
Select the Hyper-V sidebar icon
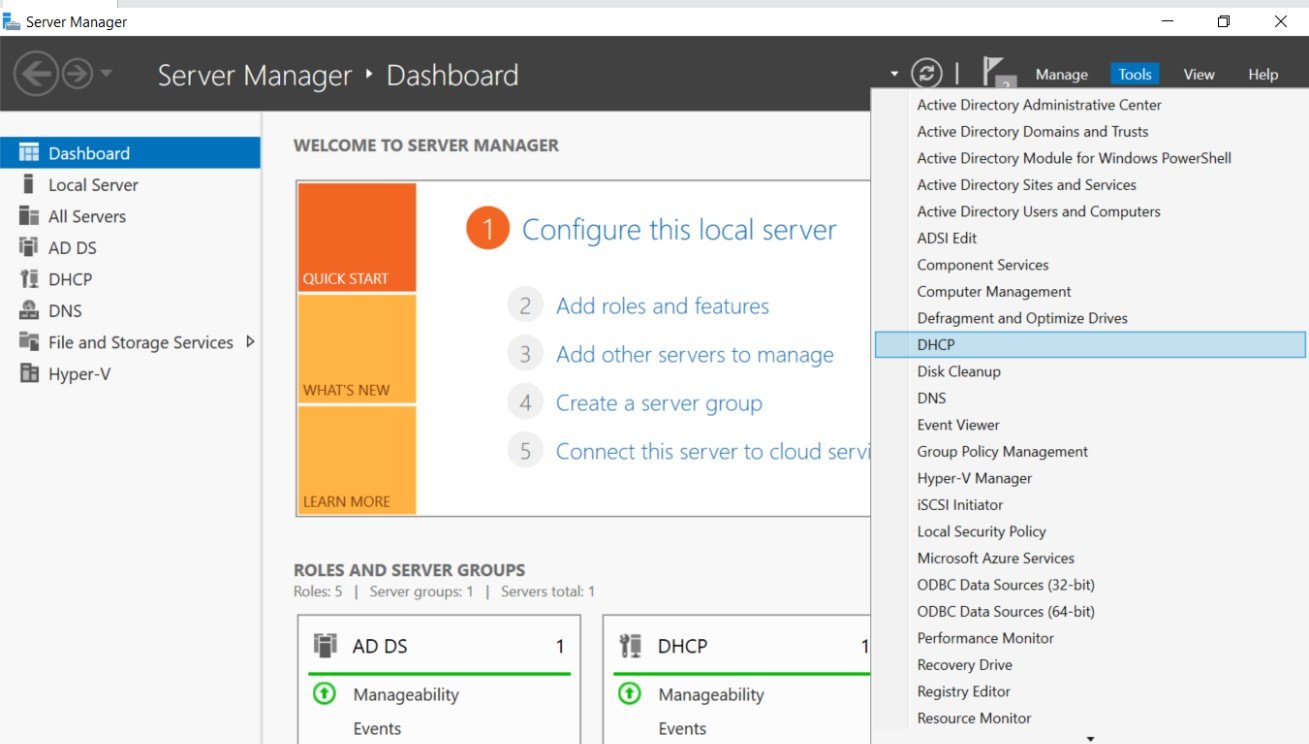[29, 374]
